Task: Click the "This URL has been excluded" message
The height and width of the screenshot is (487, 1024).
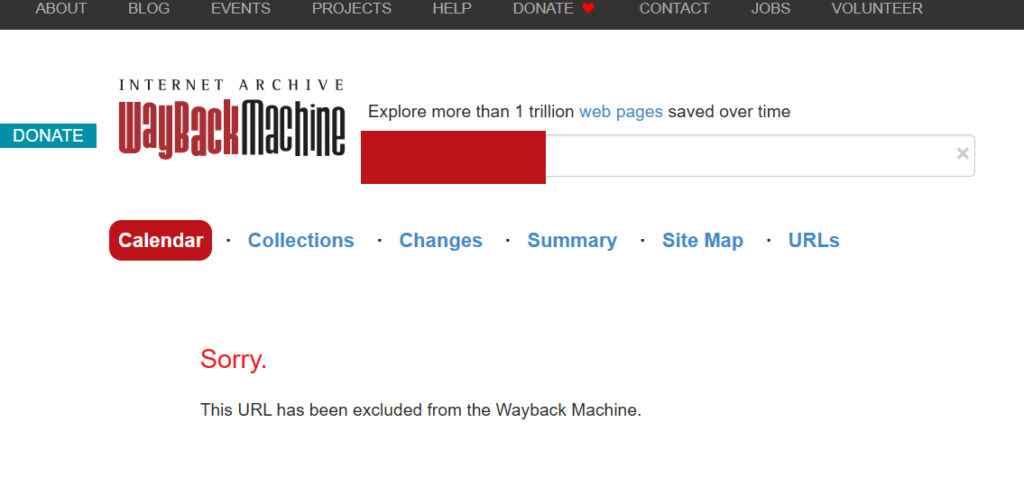Action: (x=421, y=410)
